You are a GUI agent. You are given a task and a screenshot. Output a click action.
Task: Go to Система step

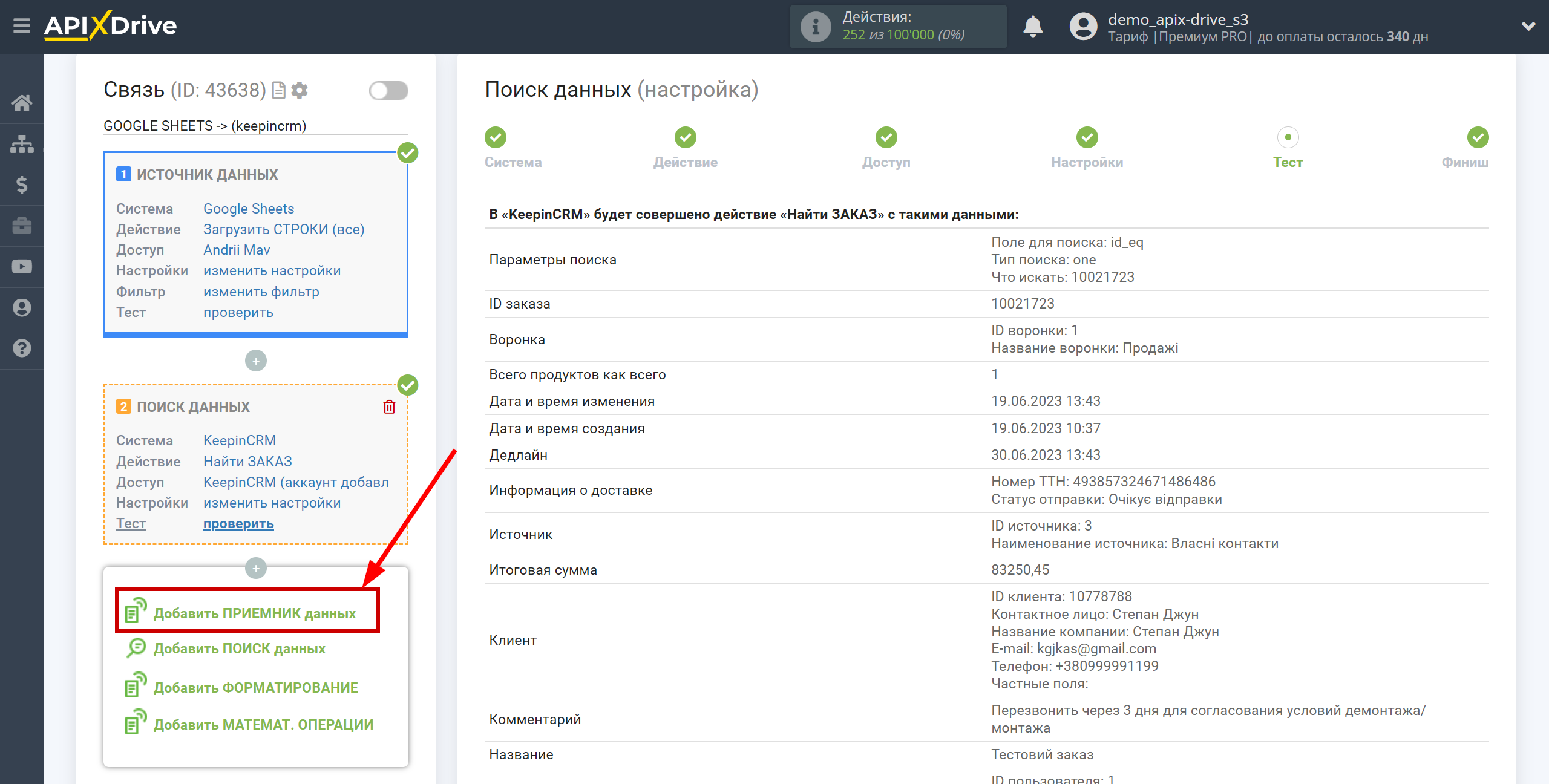point(496,137)
